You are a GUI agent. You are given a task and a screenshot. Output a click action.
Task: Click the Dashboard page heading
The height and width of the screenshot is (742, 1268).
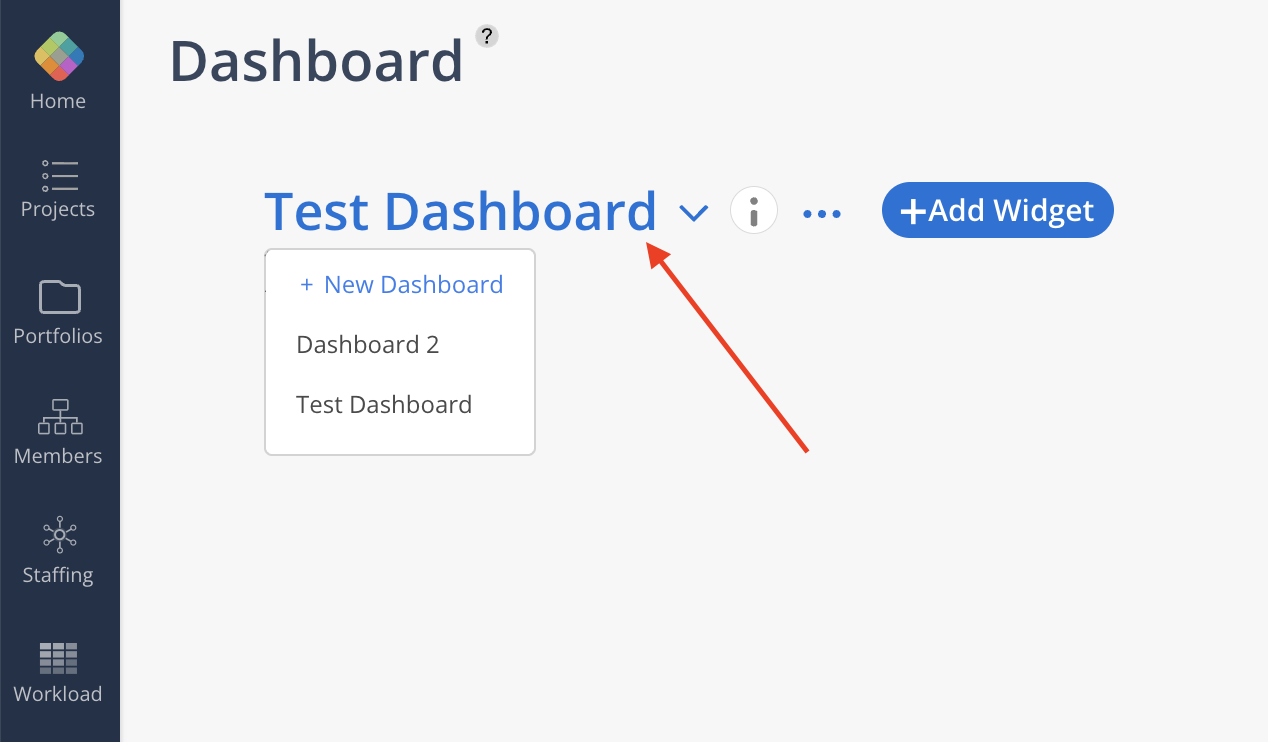(x=316, y=61)
